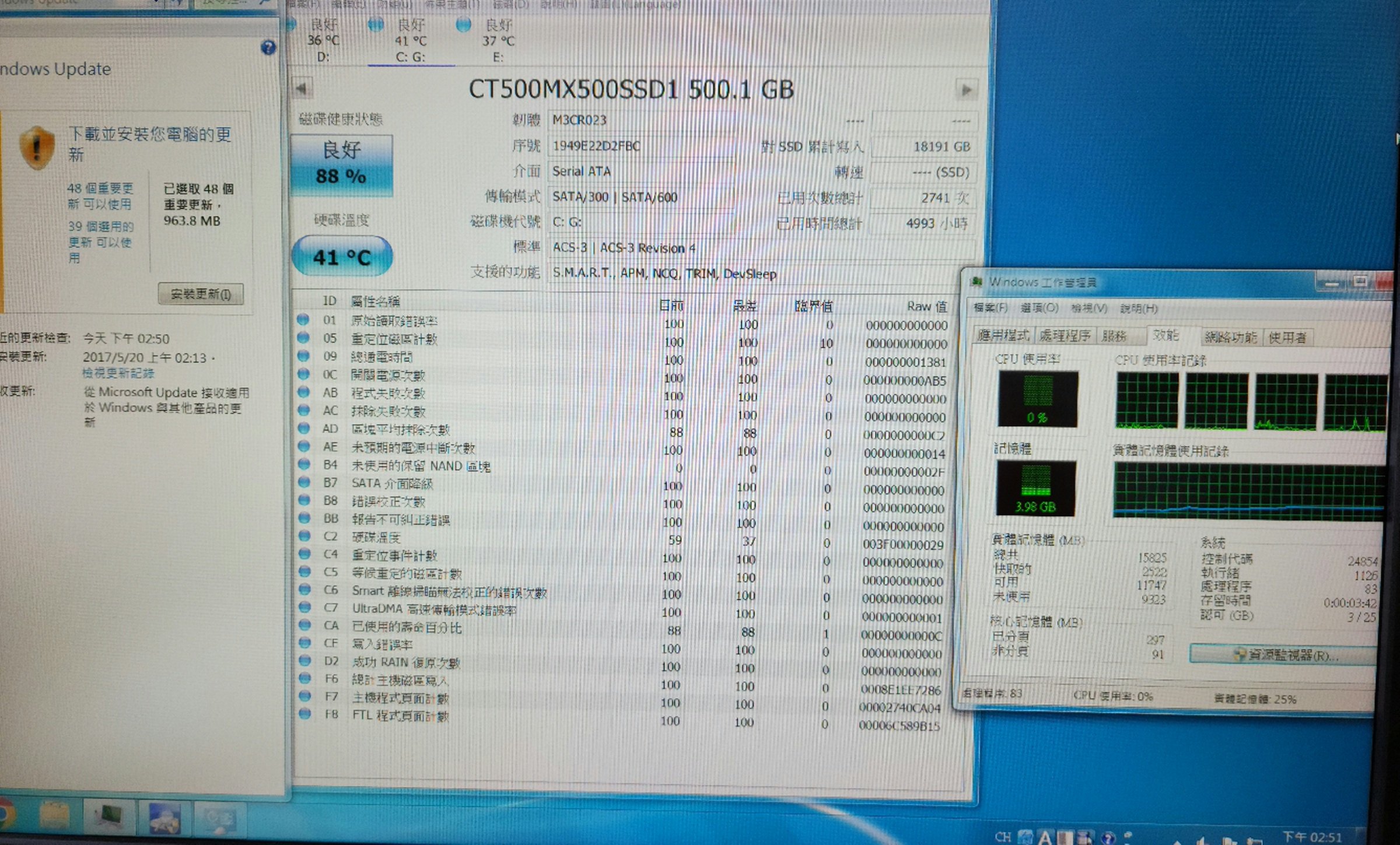The width and height of the screenshot is (1400, 845).
Task: Go to next disk with right arrow
Action: (x=966, y=90)
